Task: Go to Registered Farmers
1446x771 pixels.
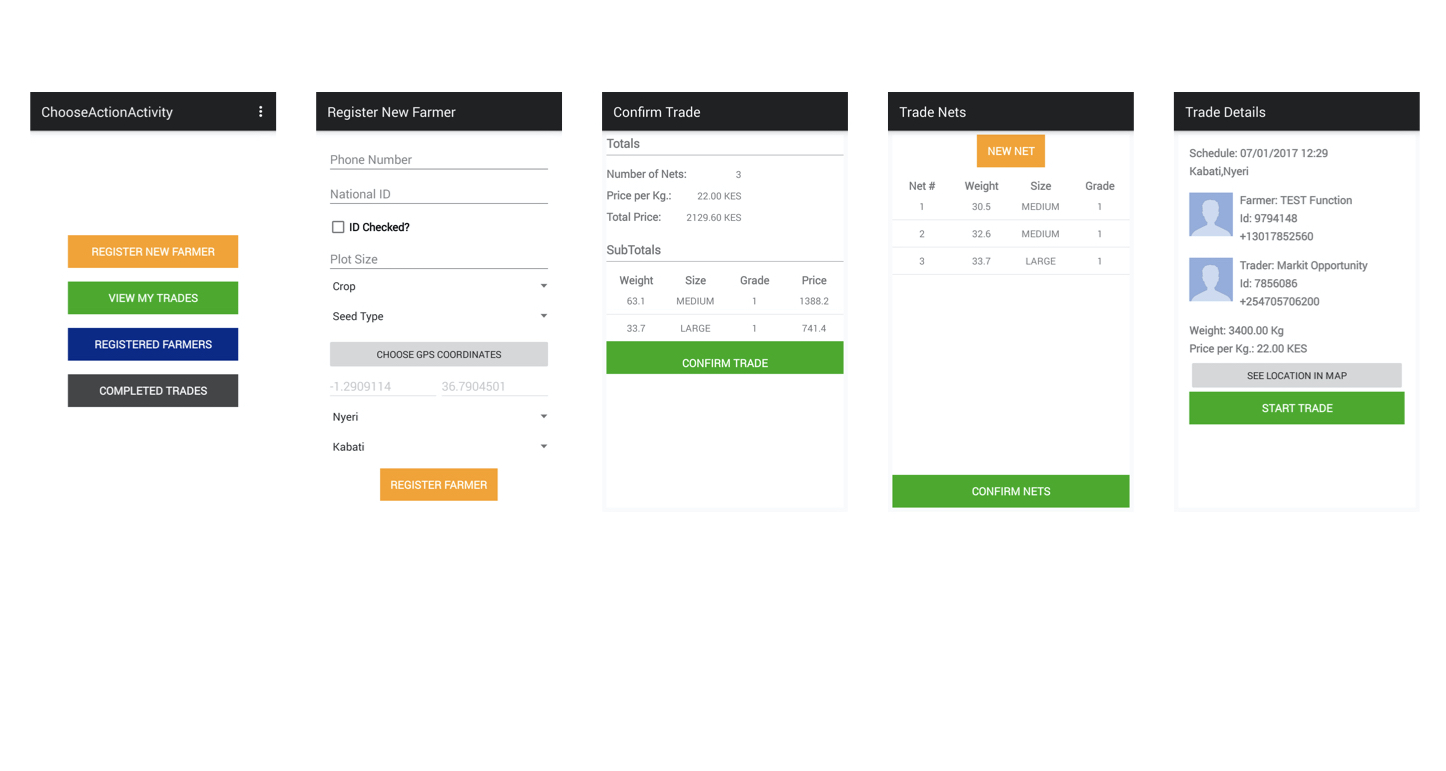Action: [153, 344]
